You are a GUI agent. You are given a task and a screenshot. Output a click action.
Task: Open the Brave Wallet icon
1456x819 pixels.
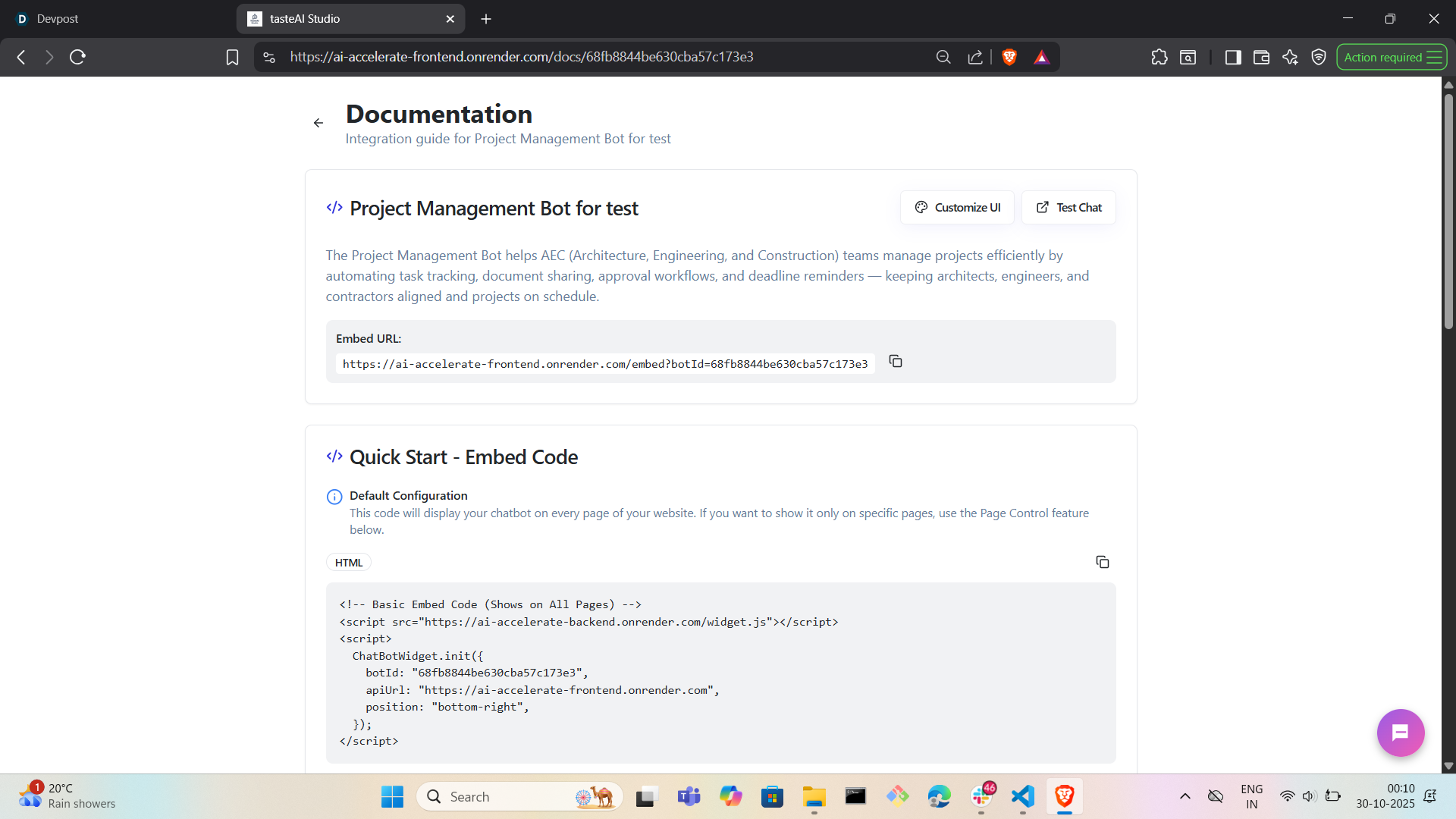tap(1261, 57)
